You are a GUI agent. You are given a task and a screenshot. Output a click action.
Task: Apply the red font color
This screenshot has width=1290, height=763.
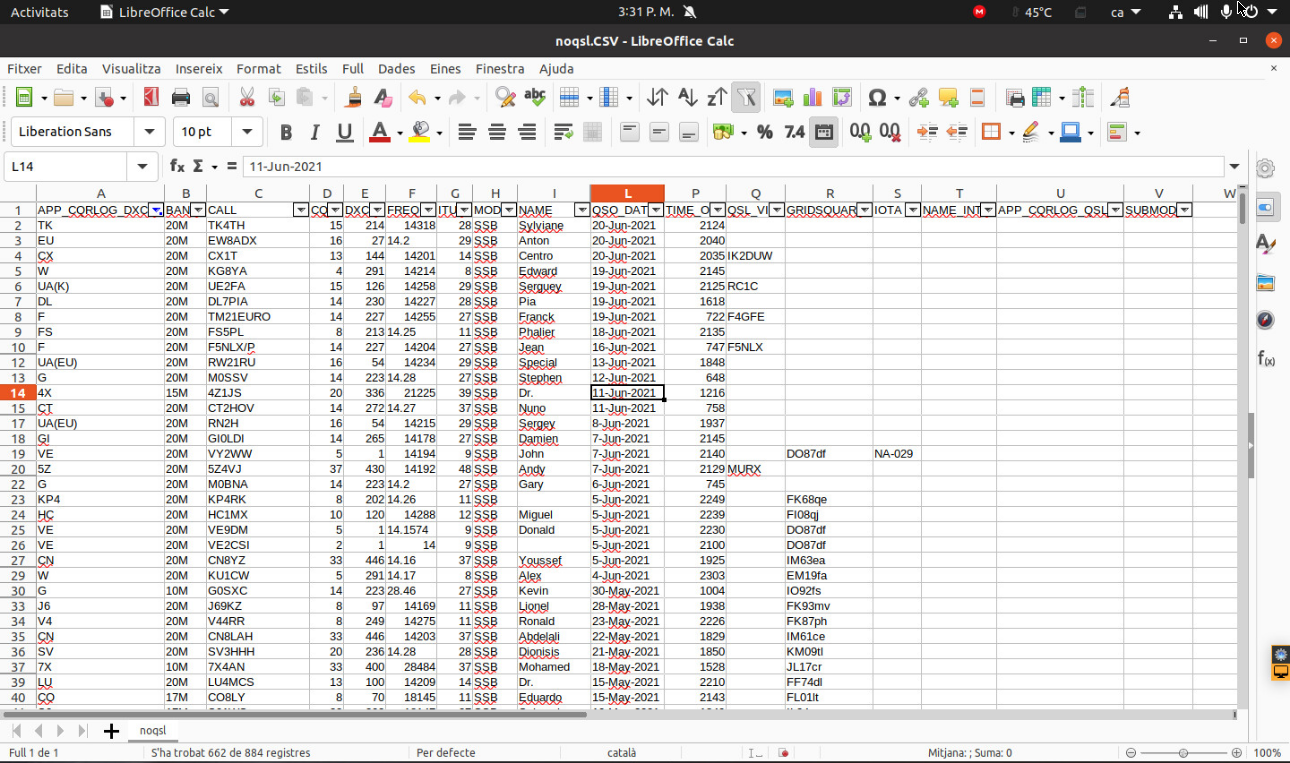coord(379,132)
